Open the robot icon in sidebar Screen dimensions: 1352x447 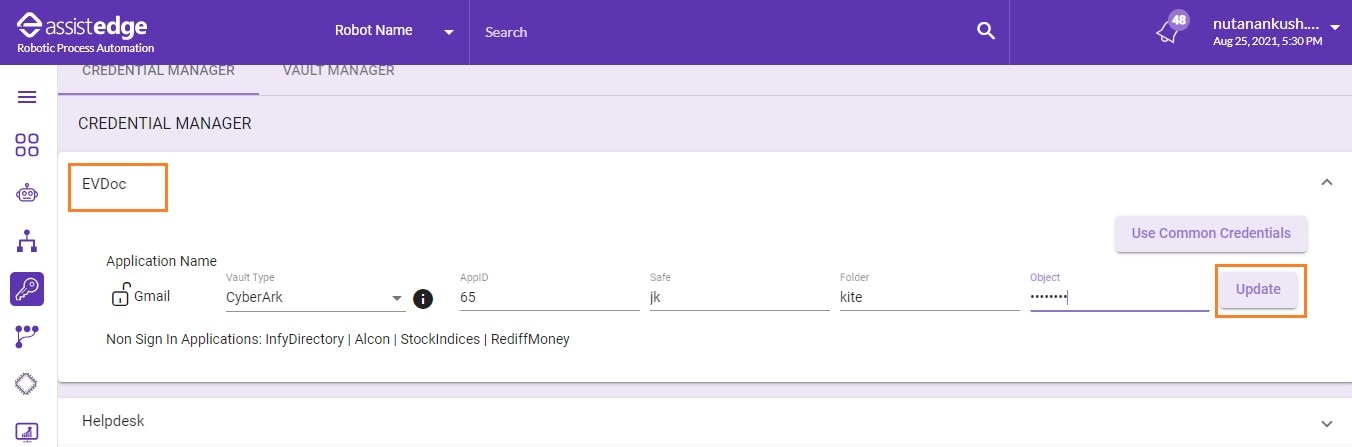(28, 193)
